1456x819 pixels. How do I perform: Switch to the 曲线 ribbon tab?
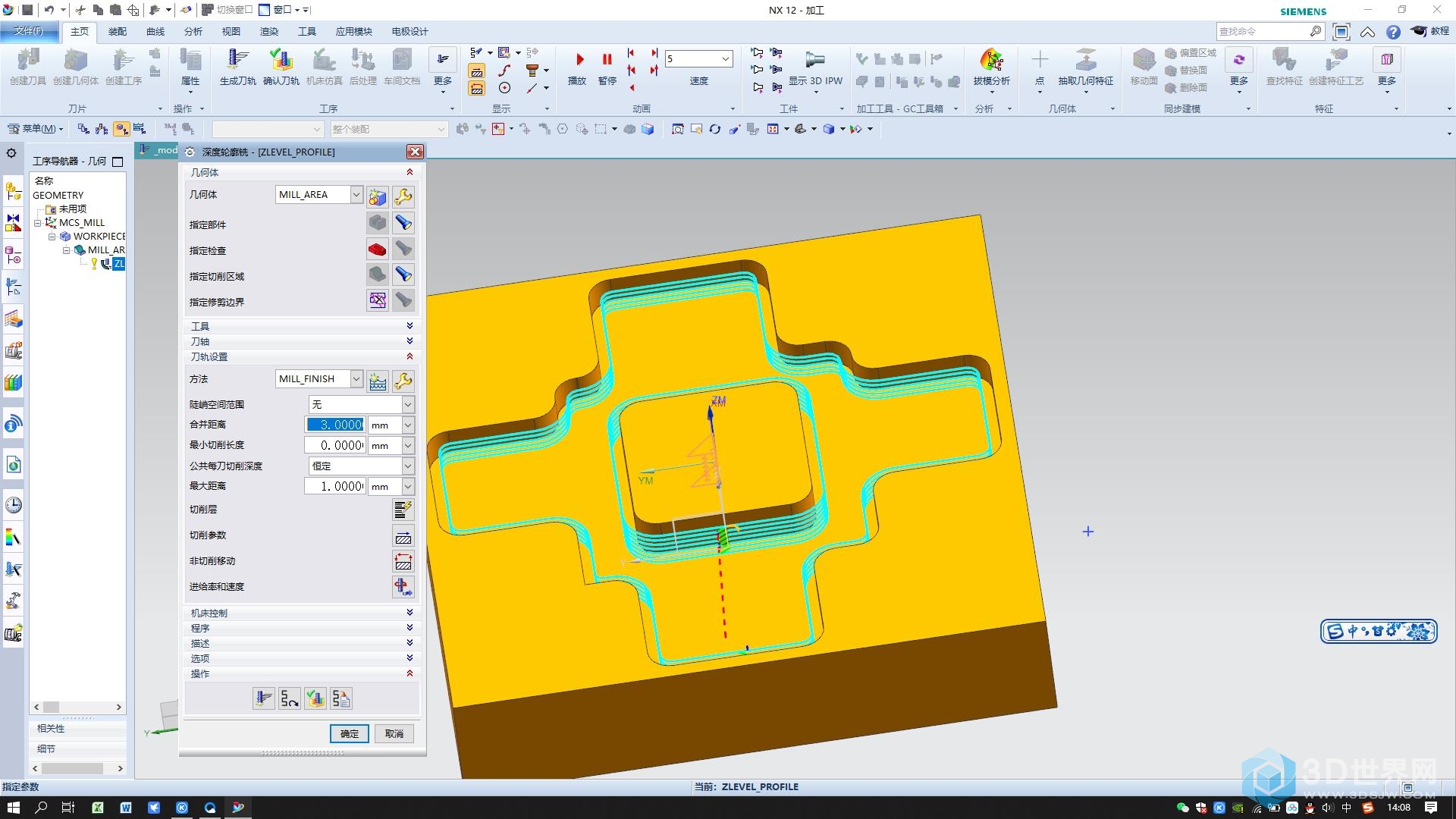(155, 32)
